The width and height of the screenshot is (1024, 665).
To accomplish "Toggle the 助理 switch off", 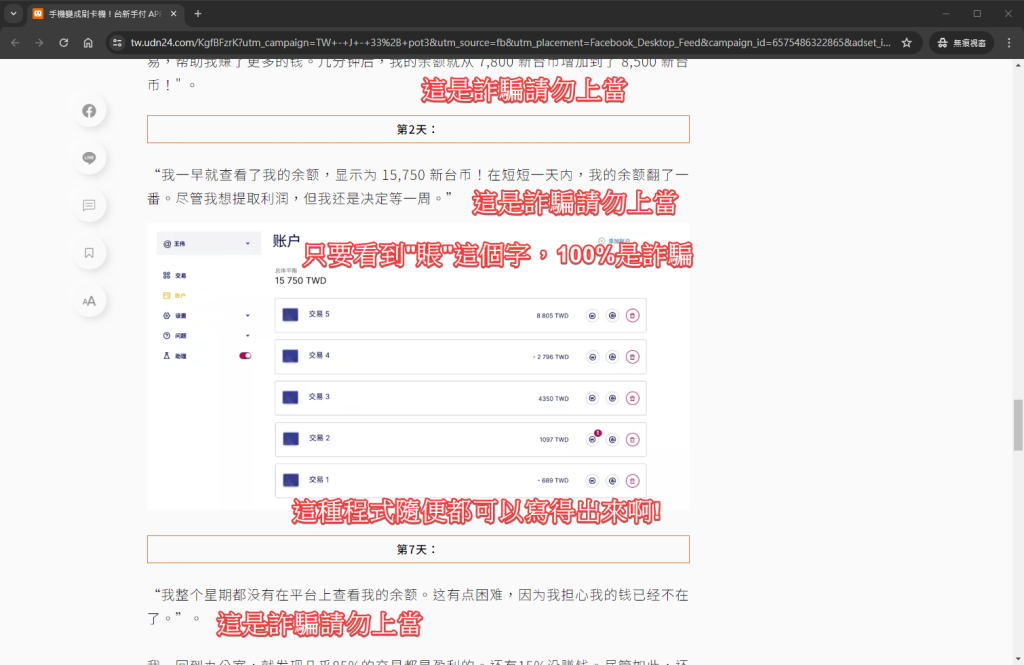I will click(244, 356).
